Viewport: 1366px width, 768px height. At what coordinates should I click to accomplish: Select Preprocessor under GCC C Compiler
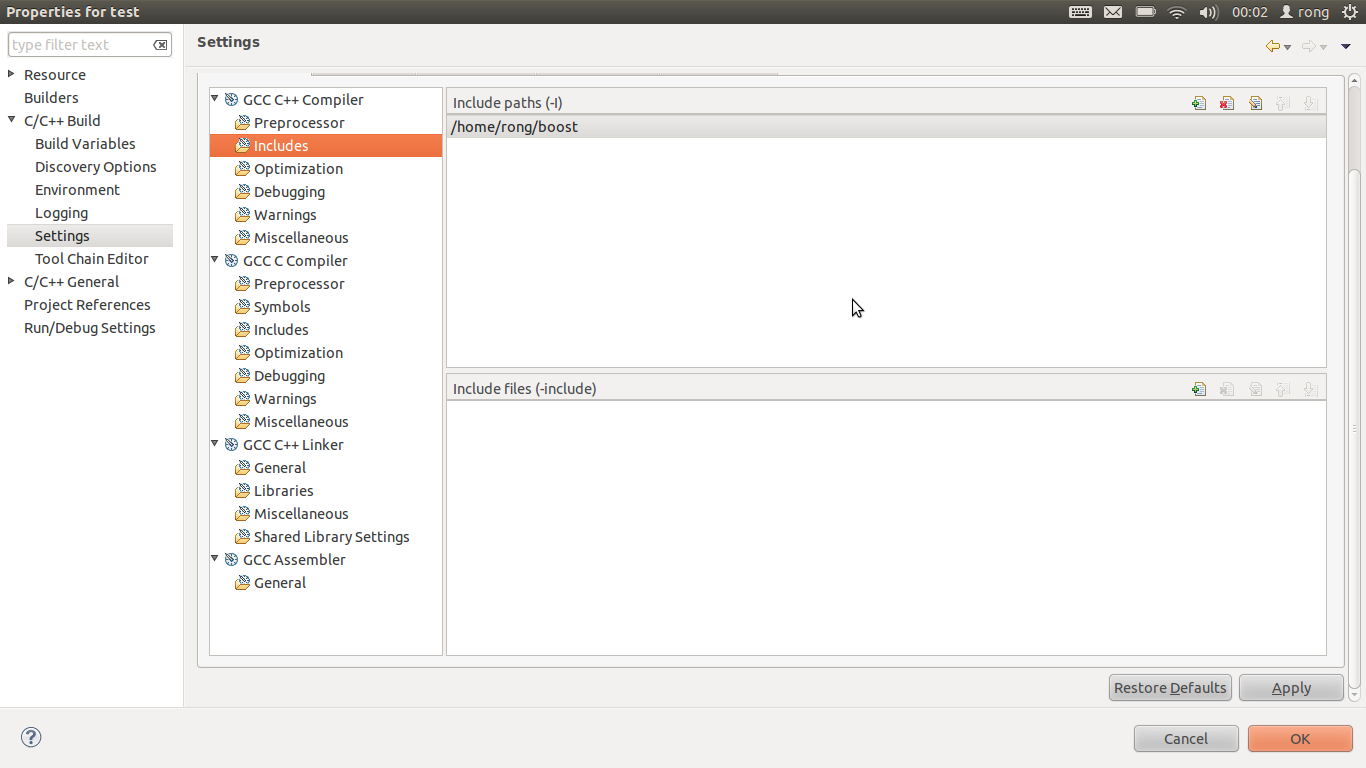tap(299, 284)
